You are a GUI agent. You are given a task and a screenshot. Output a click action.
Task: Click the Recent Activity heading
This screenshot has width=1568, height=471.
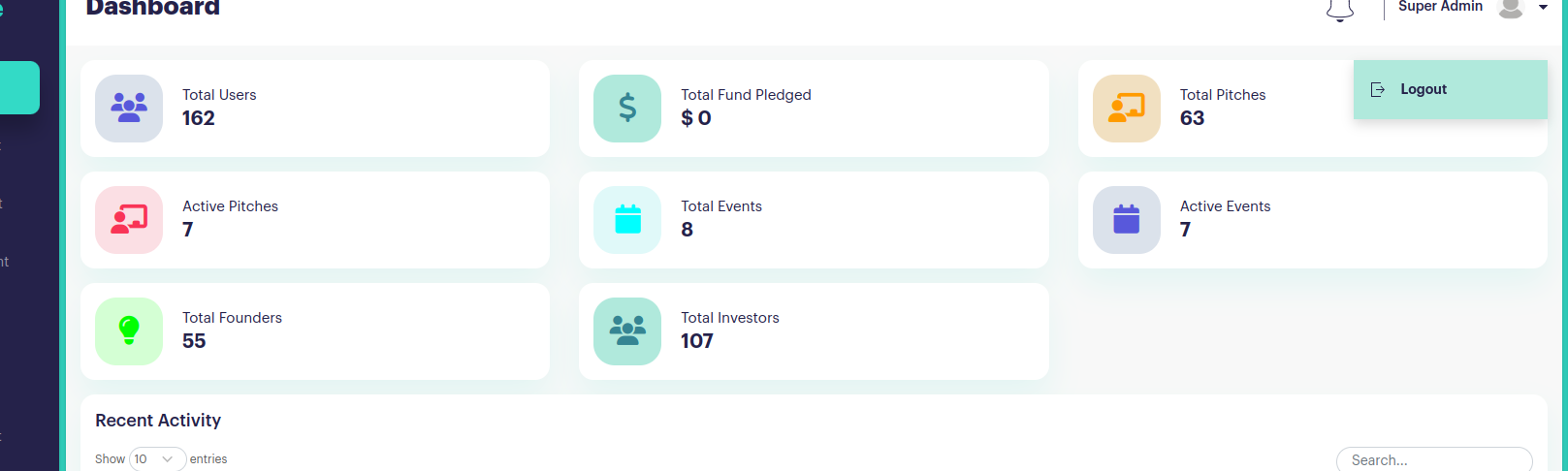click(158, 421)
